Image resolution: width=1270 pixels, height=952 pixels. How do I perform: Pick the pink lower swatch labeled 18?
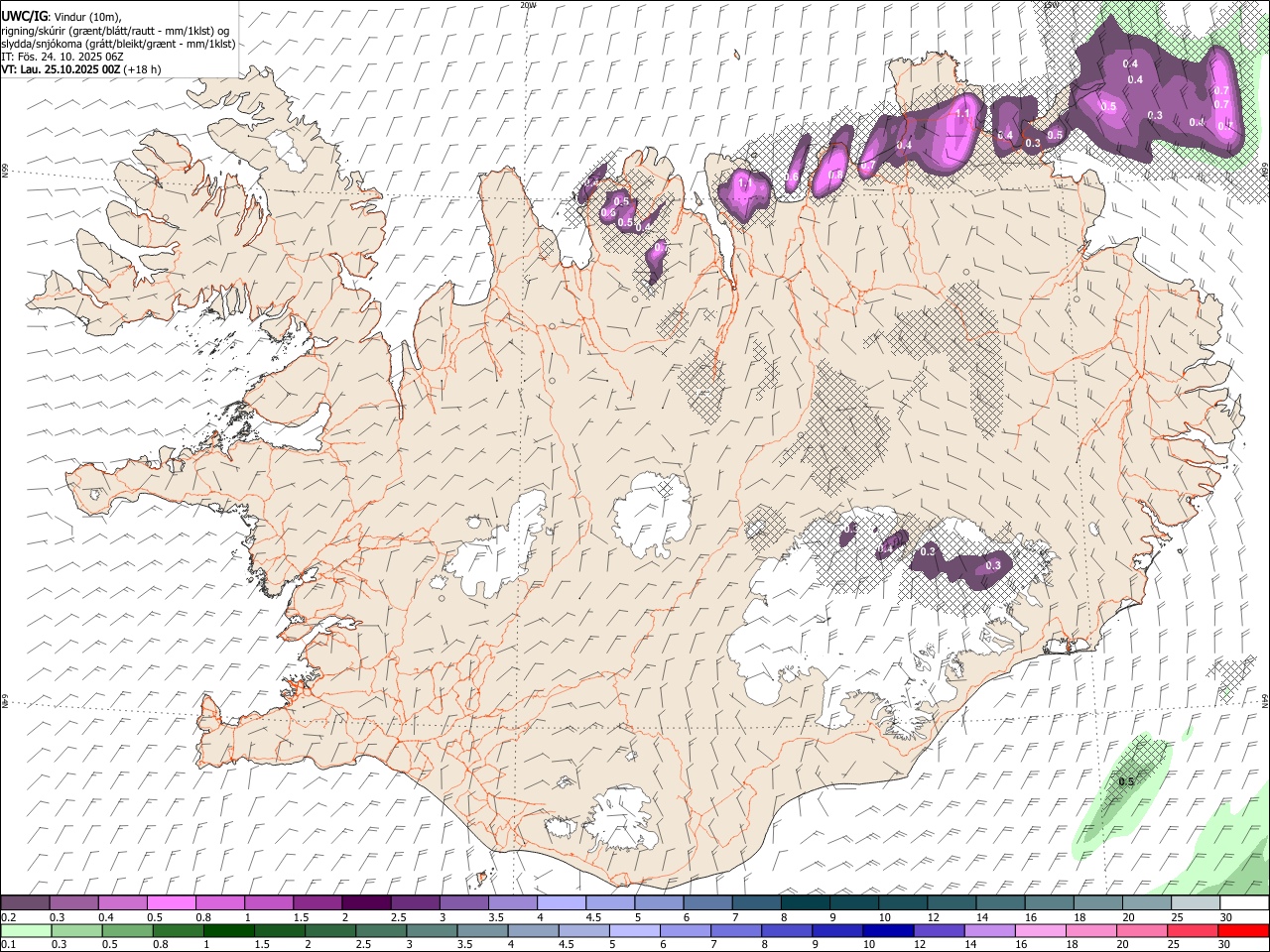(1091, 930)
